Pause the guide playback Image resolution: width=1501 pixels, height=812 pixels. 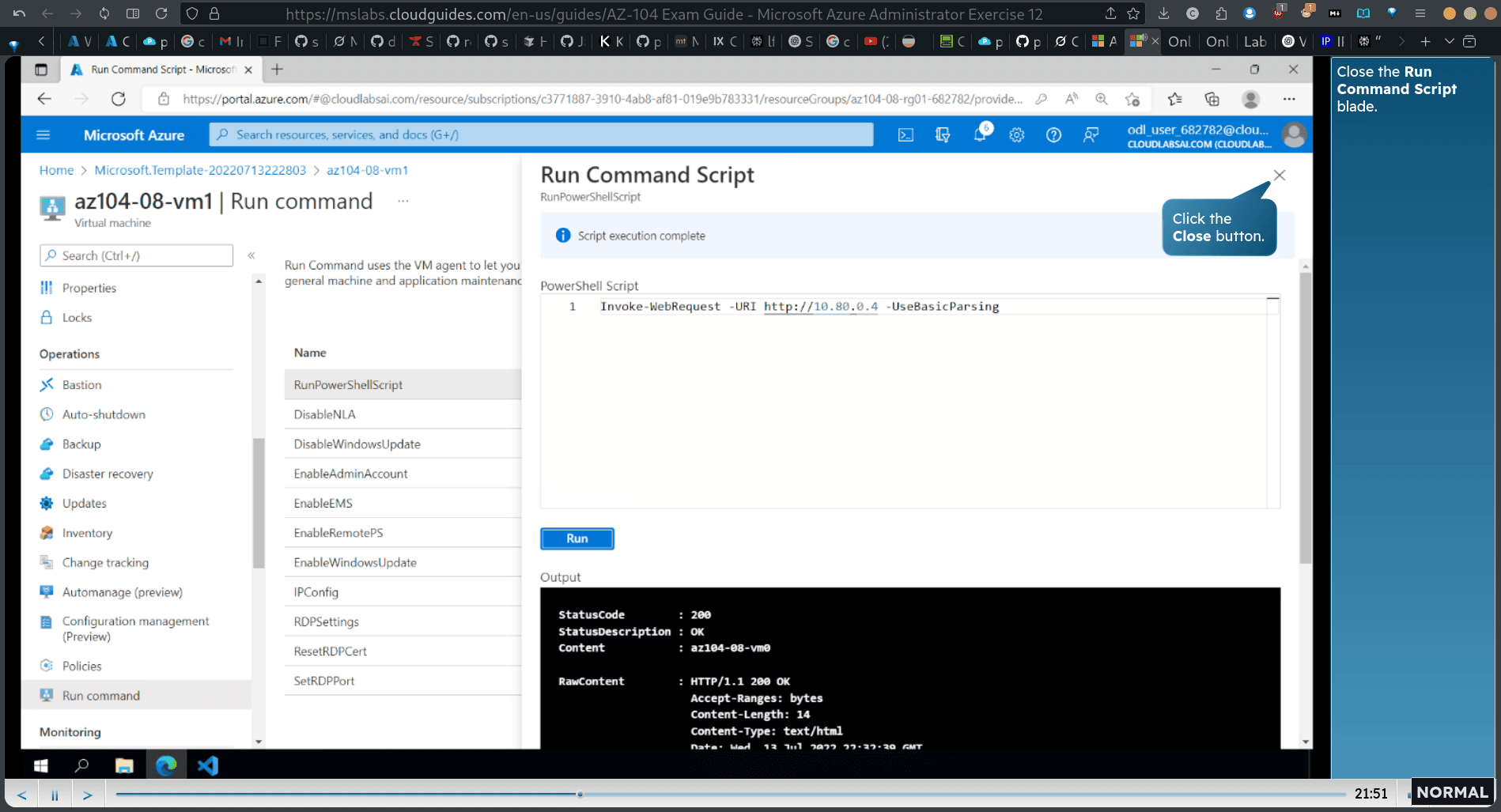55,795
